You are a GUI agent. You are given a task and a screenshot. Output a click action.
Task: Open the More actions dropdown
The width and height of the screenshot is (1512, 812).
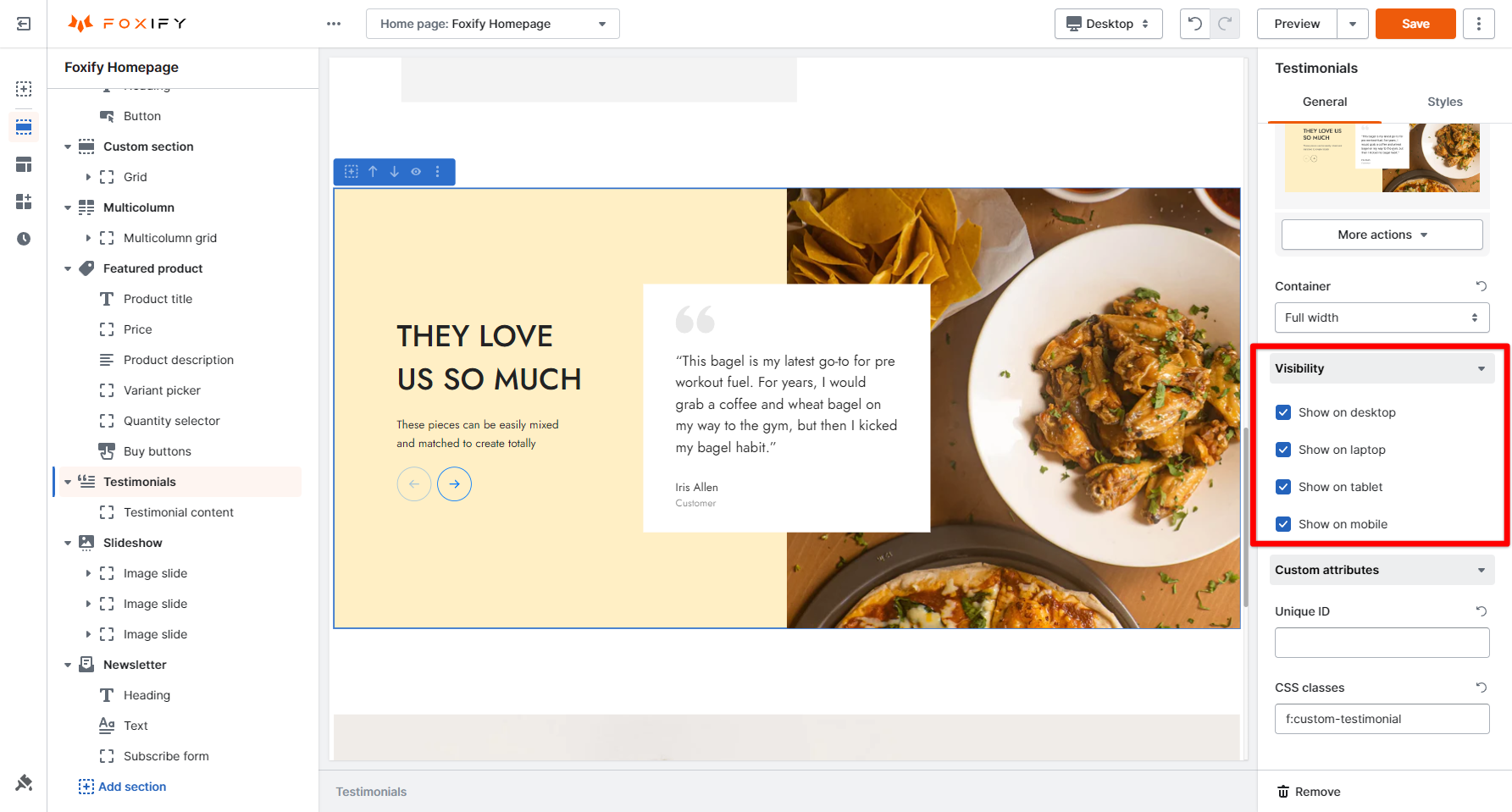click(1382, 235)
